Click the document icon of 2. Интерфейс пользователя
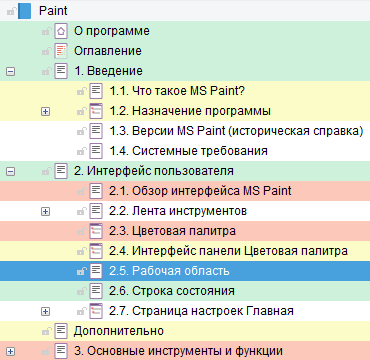 (61, 171)
